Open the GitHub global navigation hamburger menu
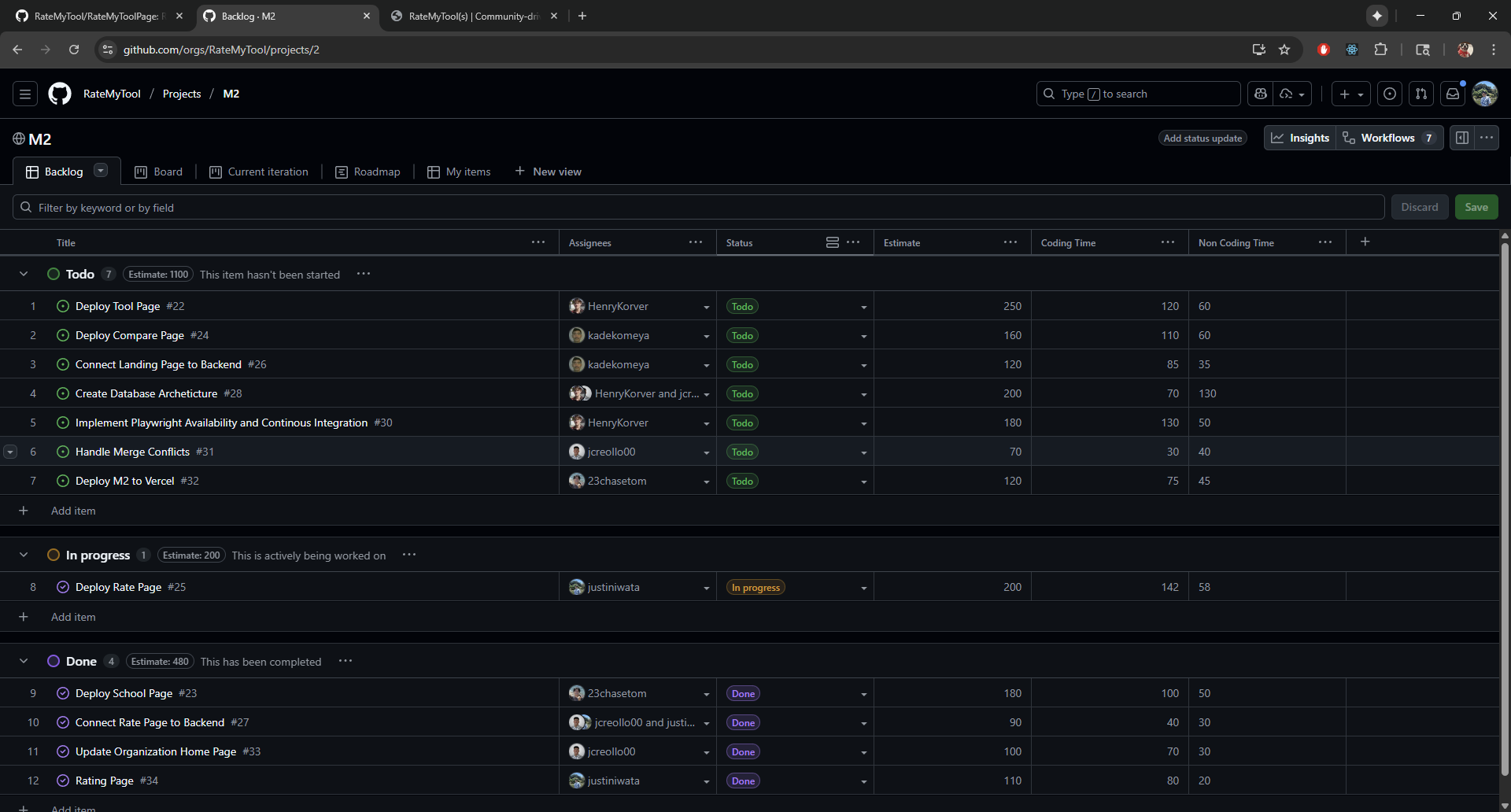 (x=25, y=94)
